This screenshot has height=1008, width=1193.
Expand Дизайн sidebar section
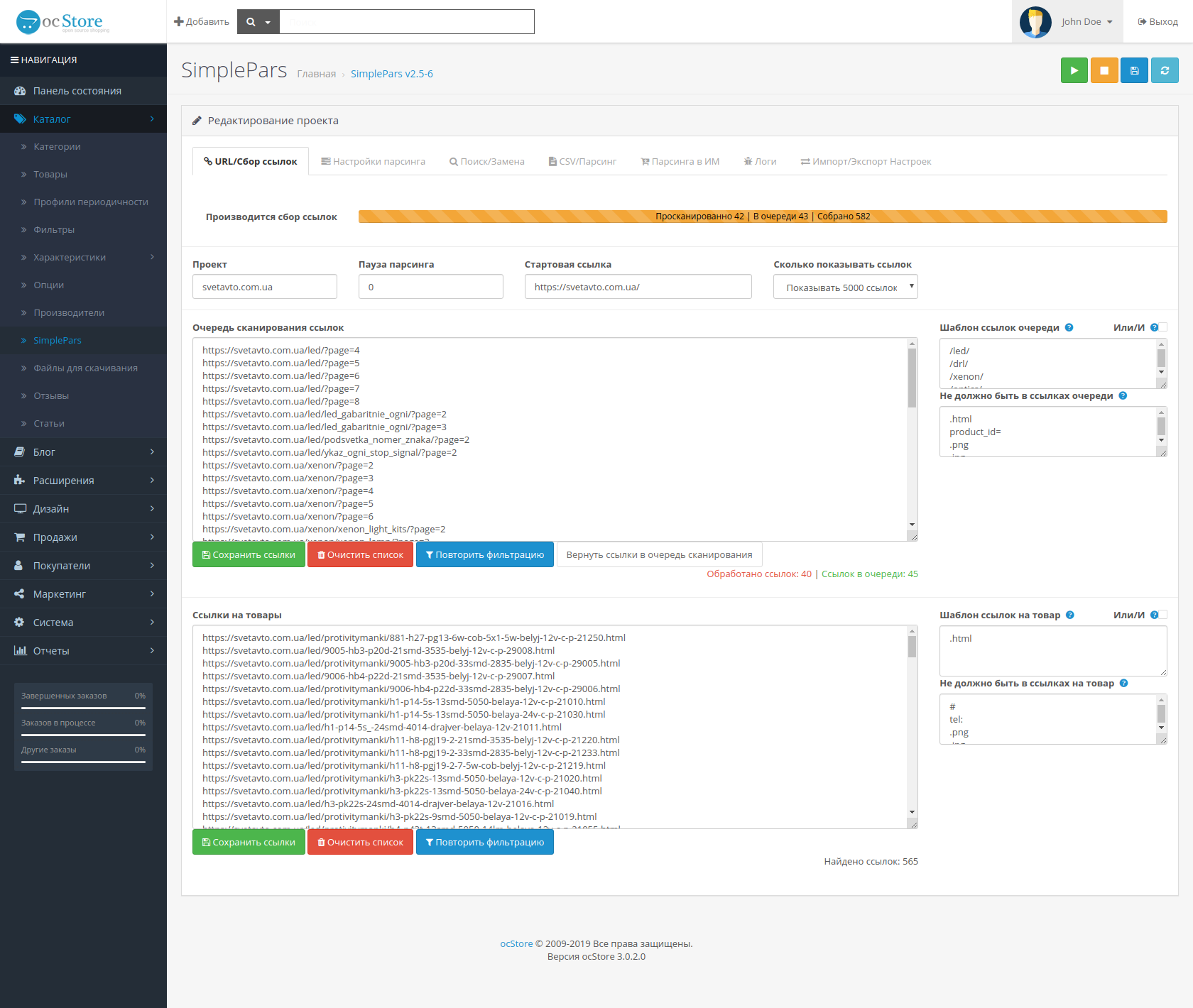[x=83, y=509]
